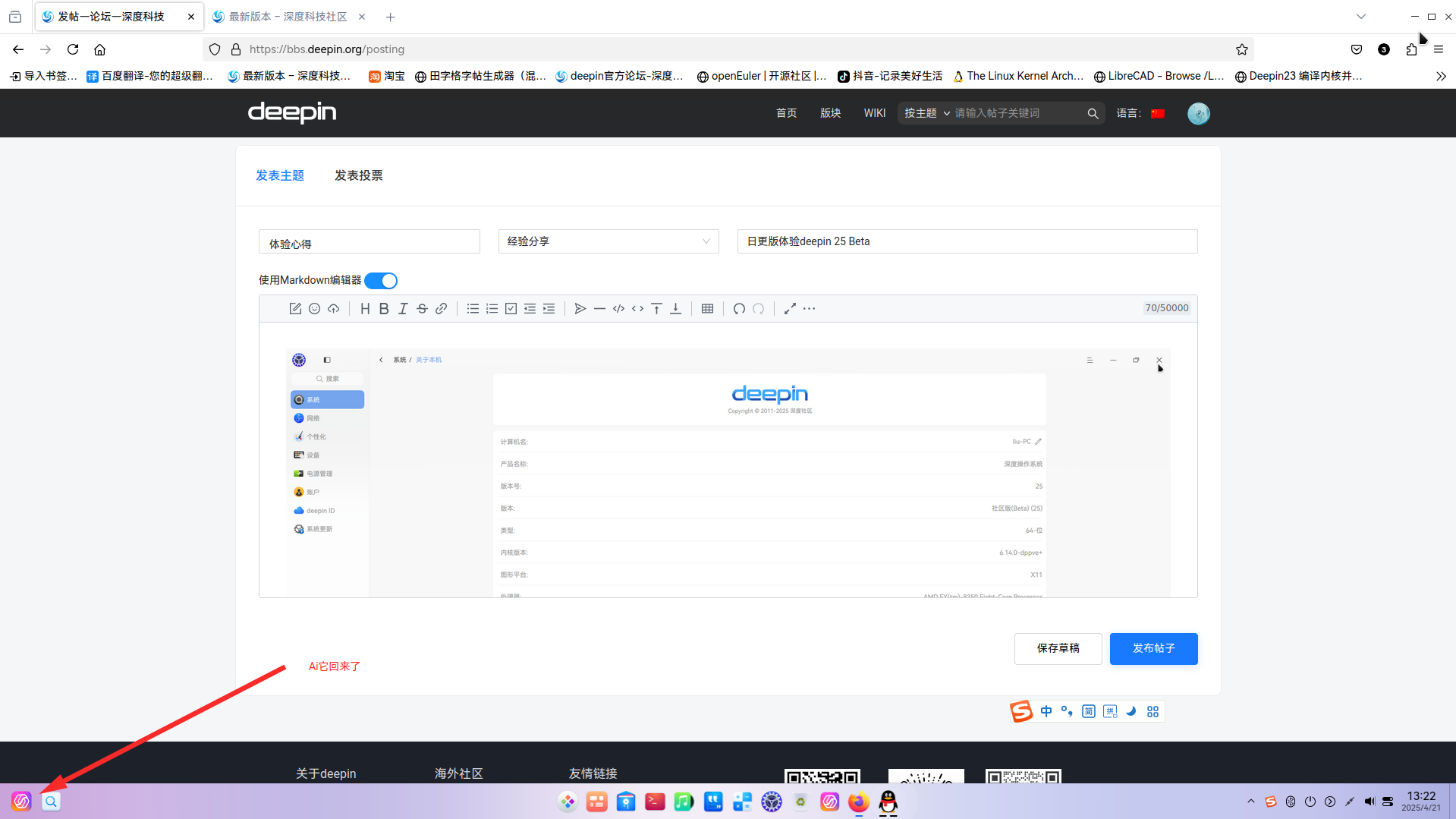This screenshot has height=819, width=1456.
Task: Click the heading H icon in editor toolbar
Action: pyautogui.click(x=365, y=309)
